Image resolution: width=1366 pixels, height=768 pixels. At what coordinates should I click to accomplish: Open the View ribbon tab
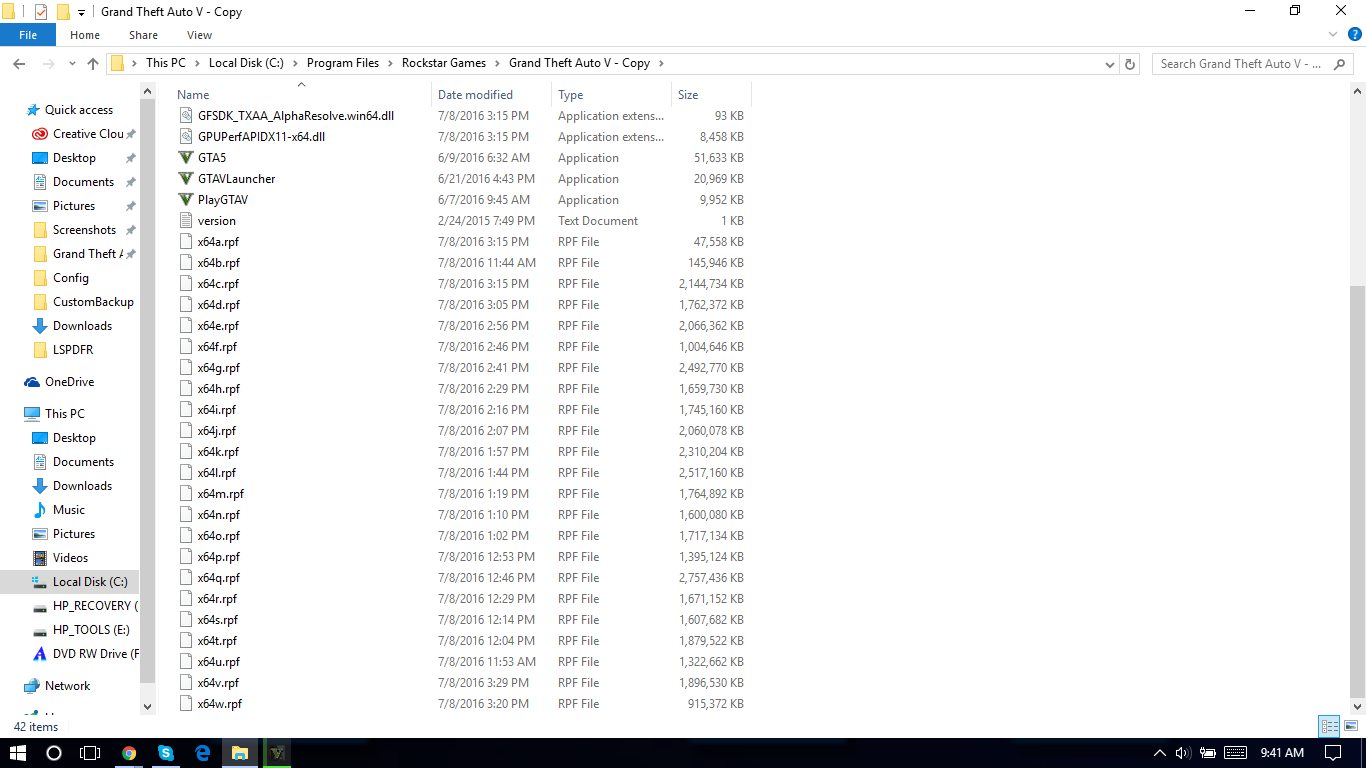199,35
